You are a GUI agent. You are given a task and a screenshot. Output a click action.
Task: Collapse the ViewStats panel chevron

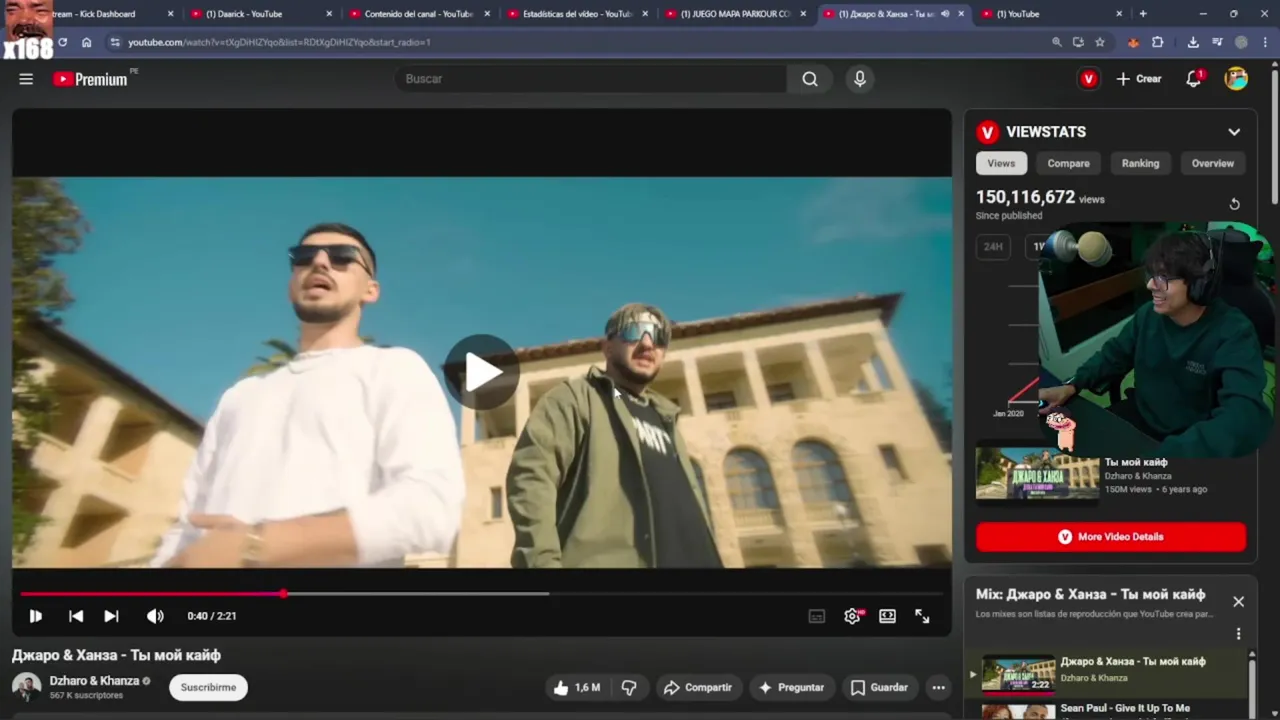1234,132
